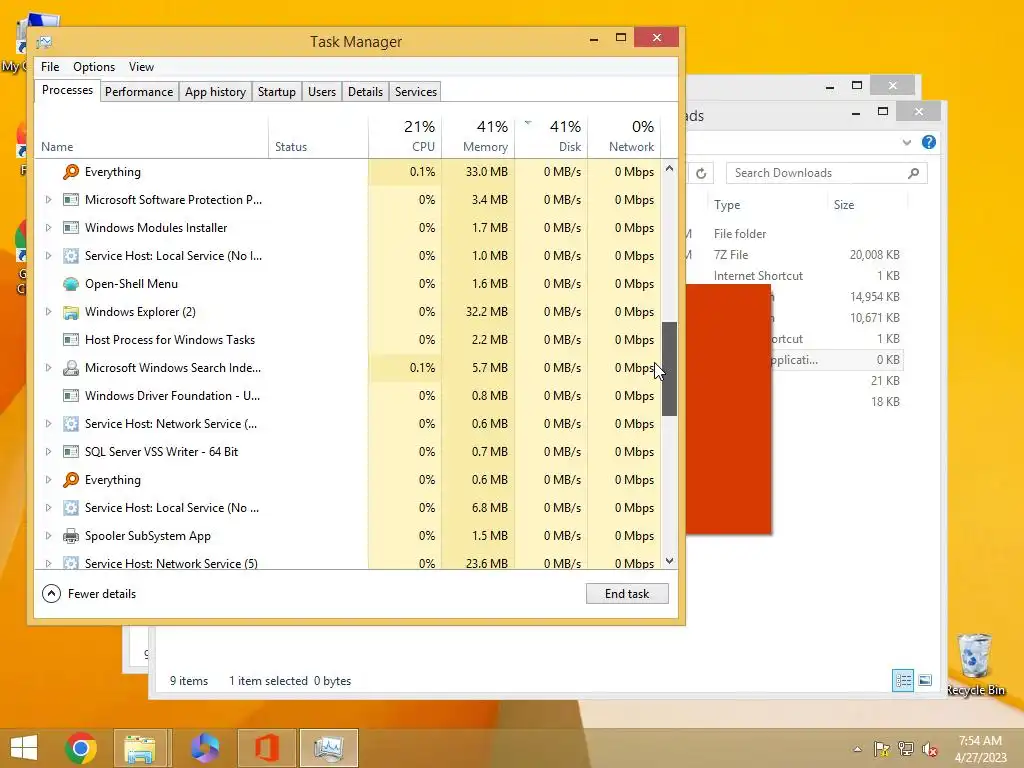The image size is (1024, 768).
Task: Switch to the Users tab
Action: pos(322,91)
